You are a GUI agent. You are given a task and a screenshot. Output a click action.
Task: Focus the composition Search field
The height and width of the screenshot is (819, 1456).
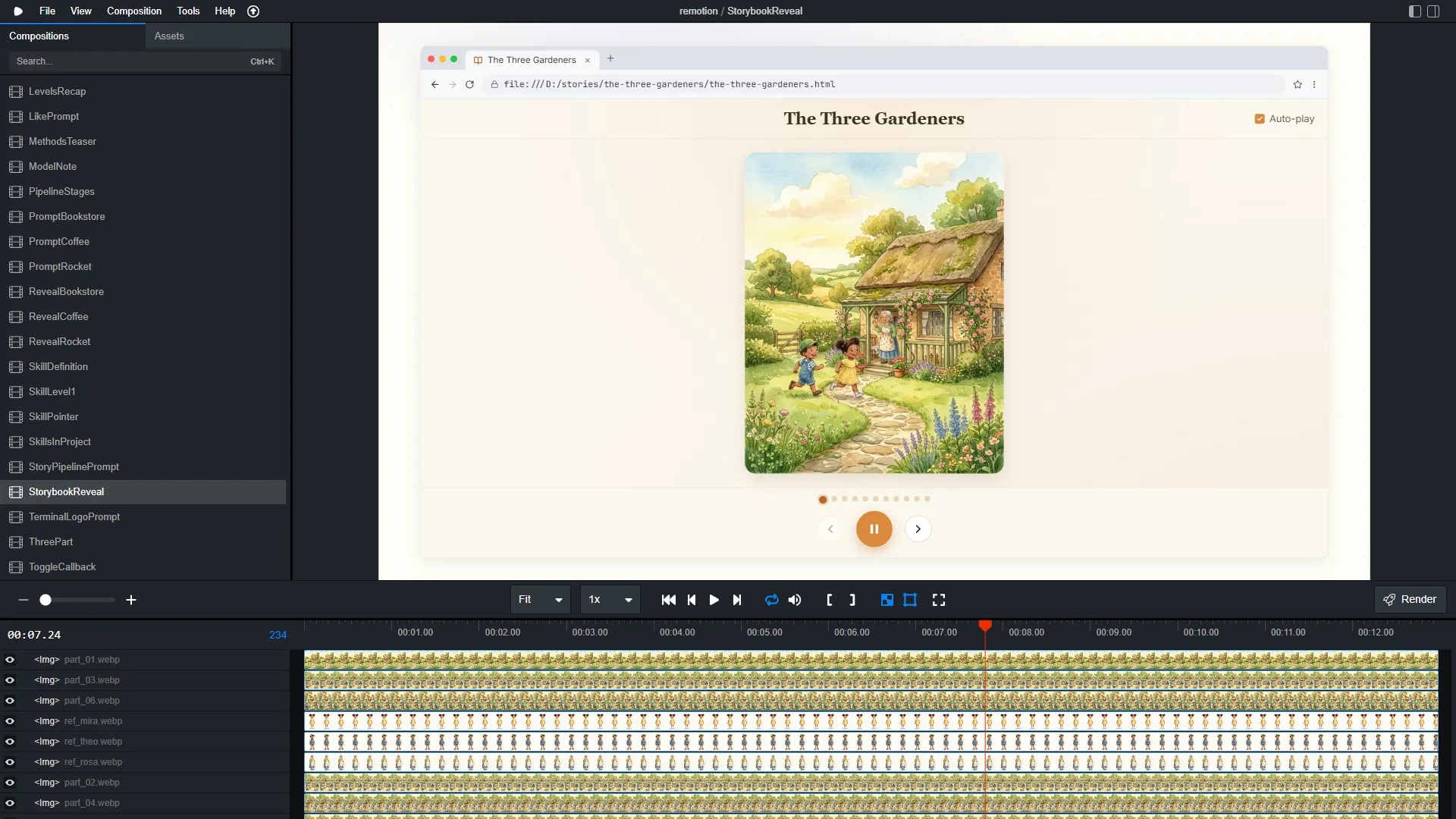pos(145,61)
